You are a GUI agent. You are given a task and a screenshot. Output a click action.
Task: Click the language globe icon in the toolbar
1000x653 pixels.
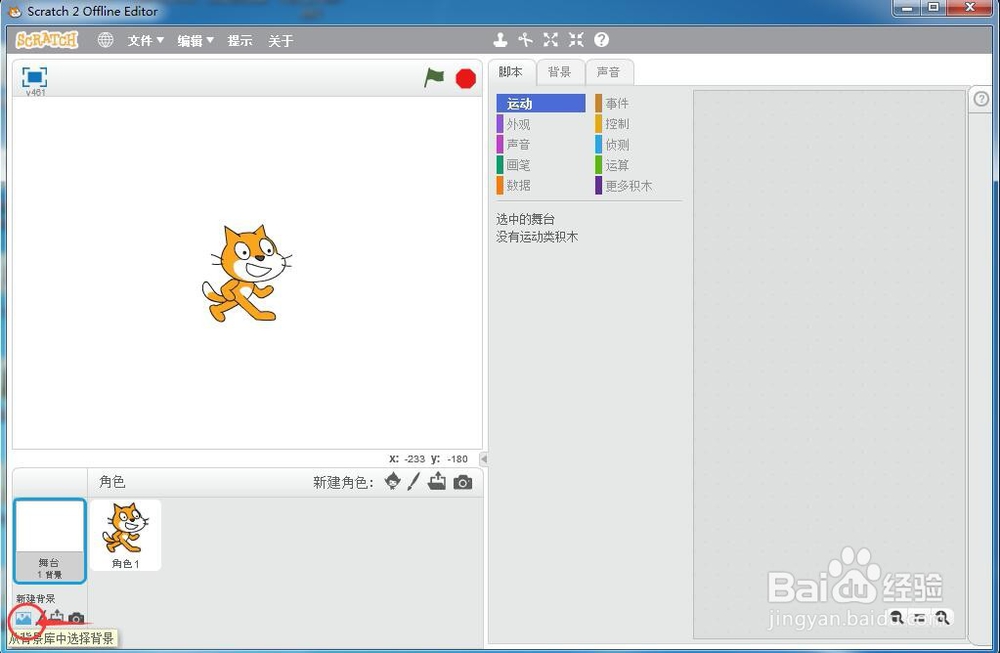click(106, 40)
